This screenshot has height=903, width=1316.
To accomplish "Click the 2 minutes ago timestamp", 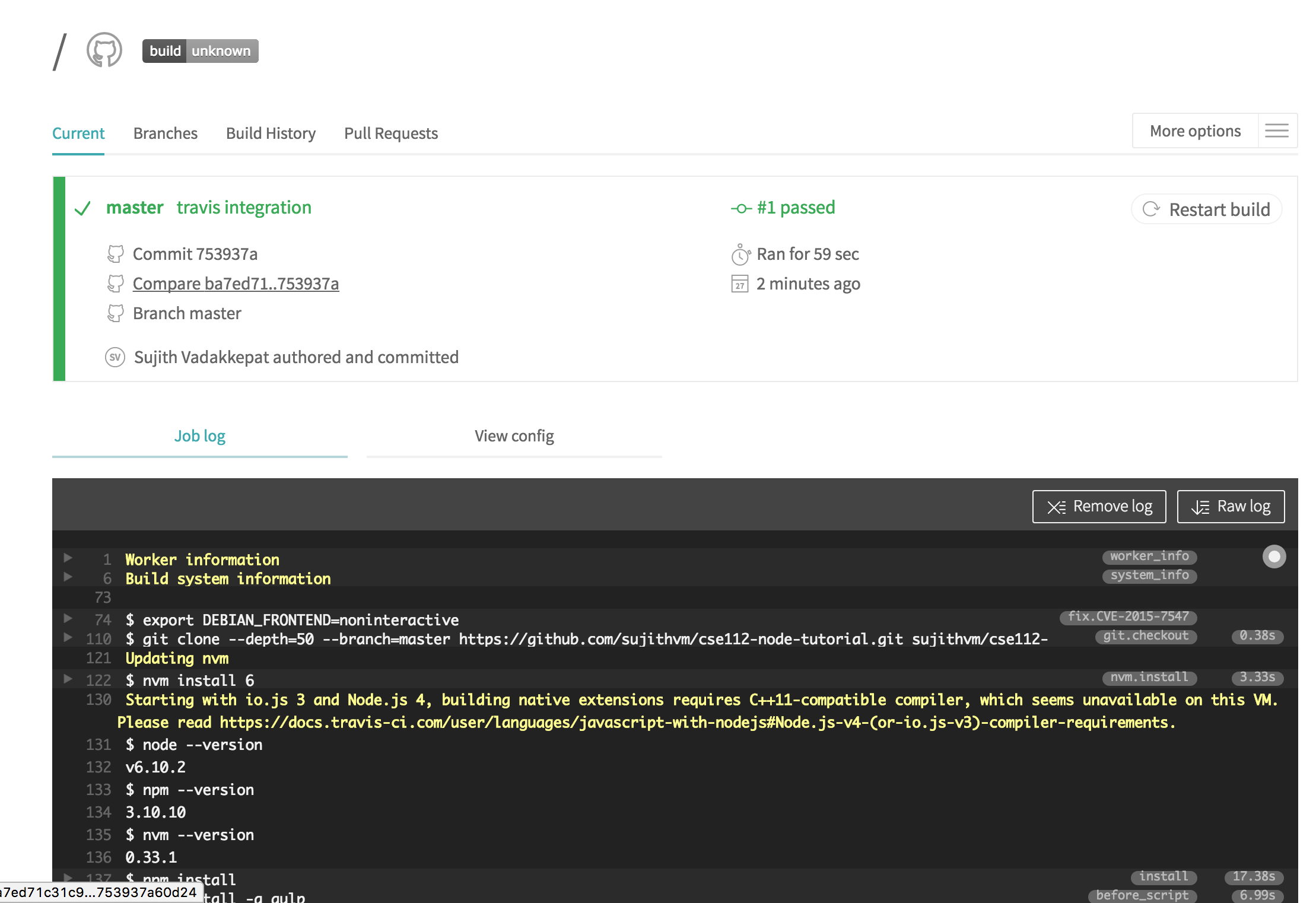I will click(x=808, y=284).
